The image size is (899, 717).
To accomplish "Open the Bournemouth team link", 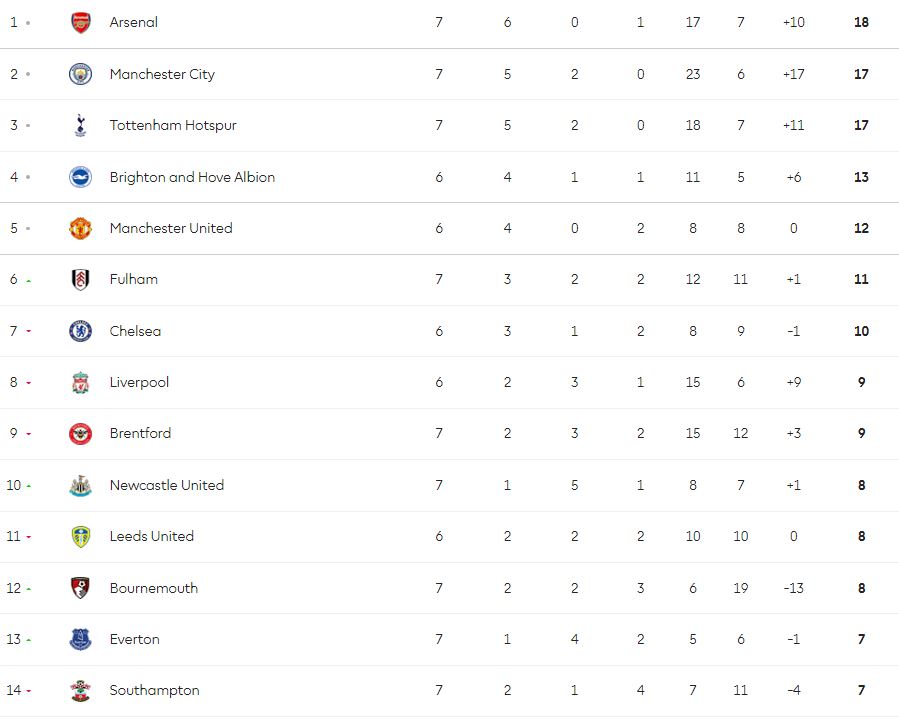I will 153,588.
